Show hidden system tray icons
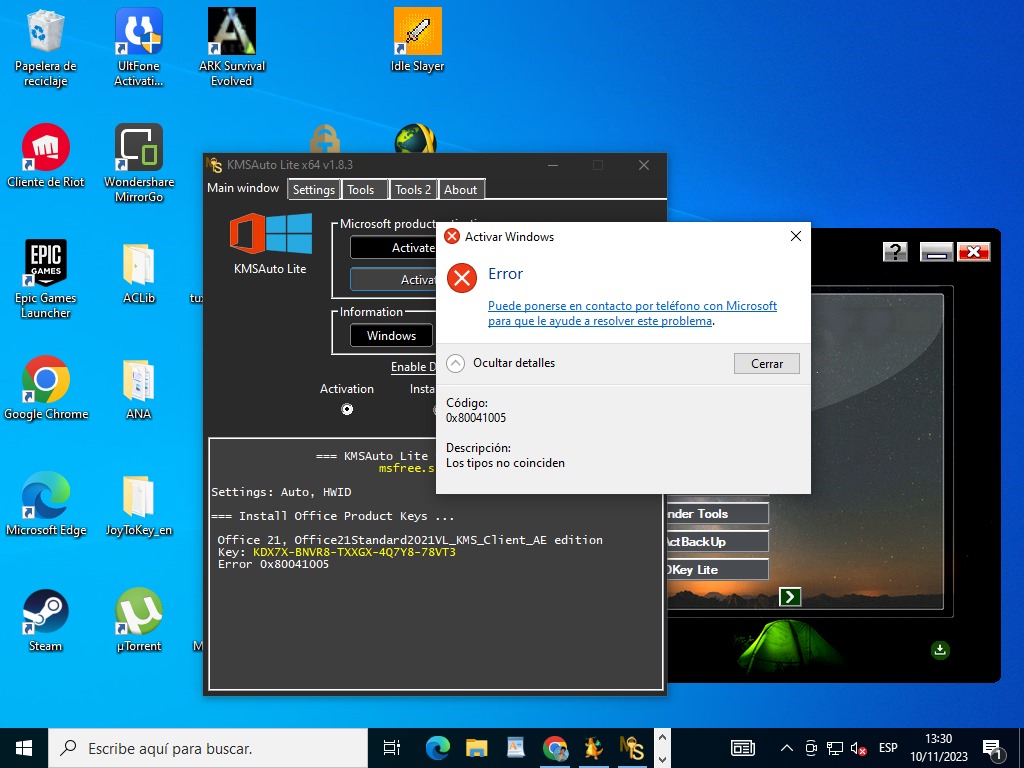Viewport: 1024px width, 768px height. click(787, 748)
